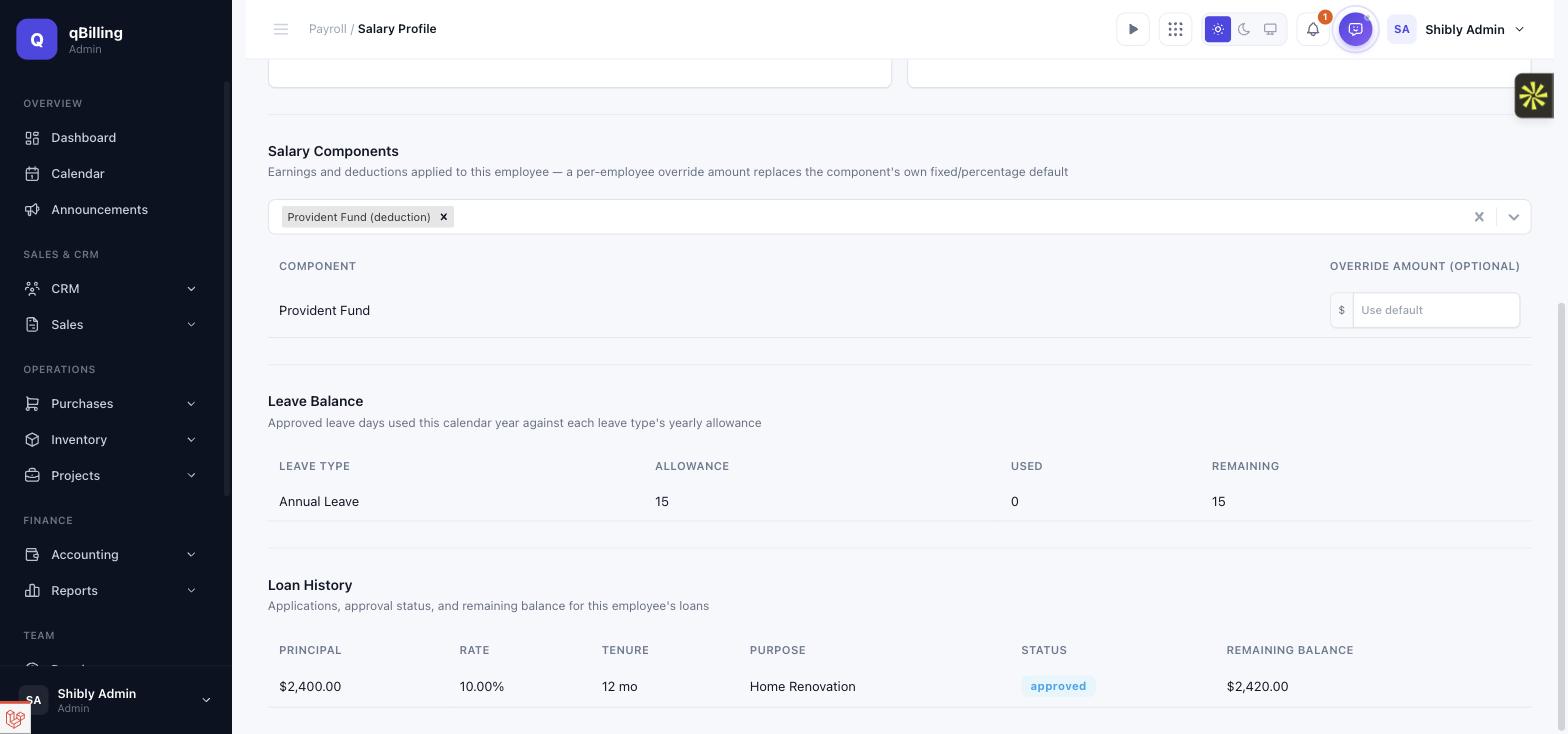Switch to dark theme mode
This screenshot has width=1568, height=734.
pos(1244,29)
